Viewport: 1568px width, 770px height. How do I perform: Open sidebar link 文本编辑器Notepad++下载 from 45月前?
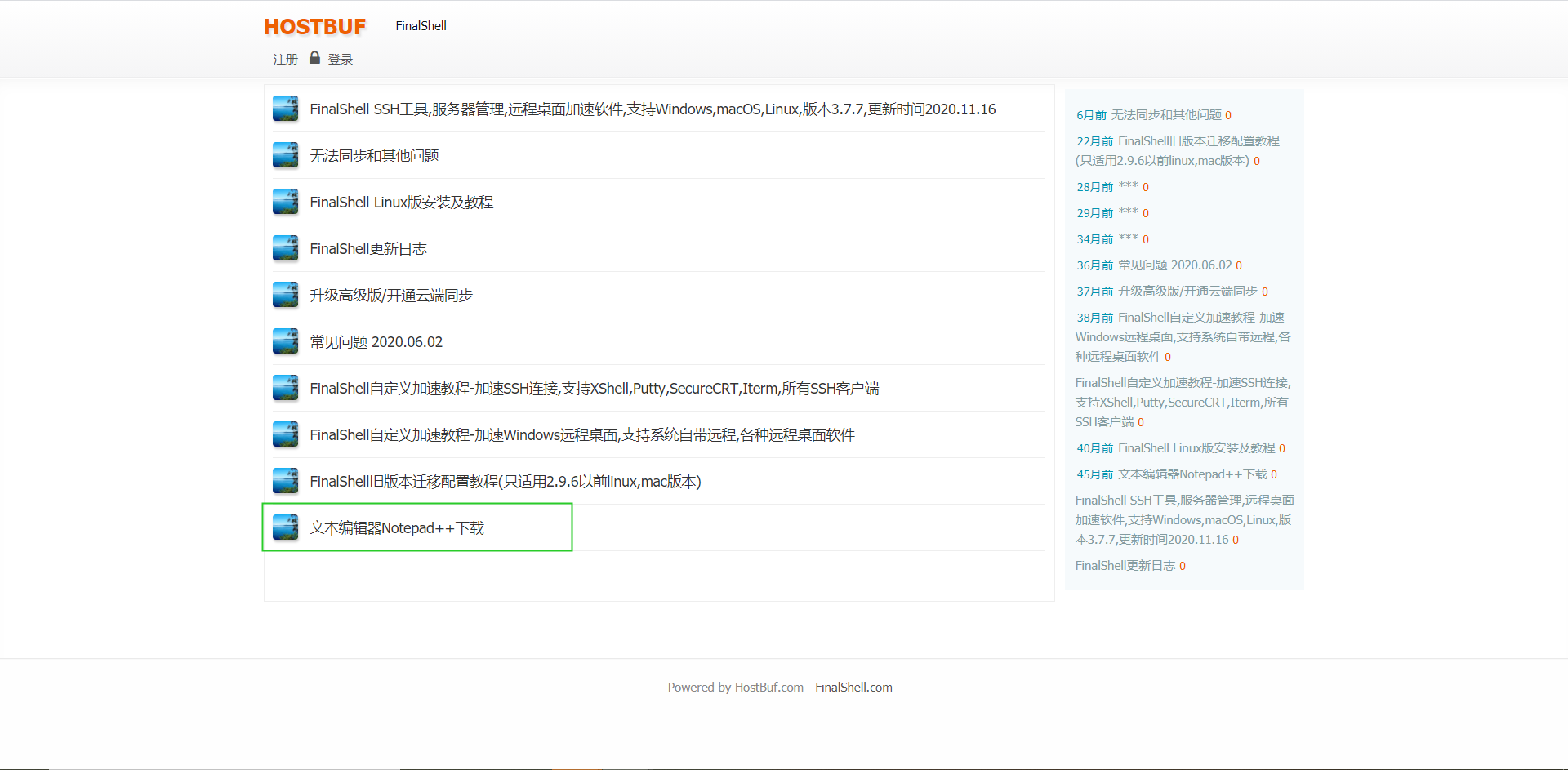click(x=1192, y=474)
